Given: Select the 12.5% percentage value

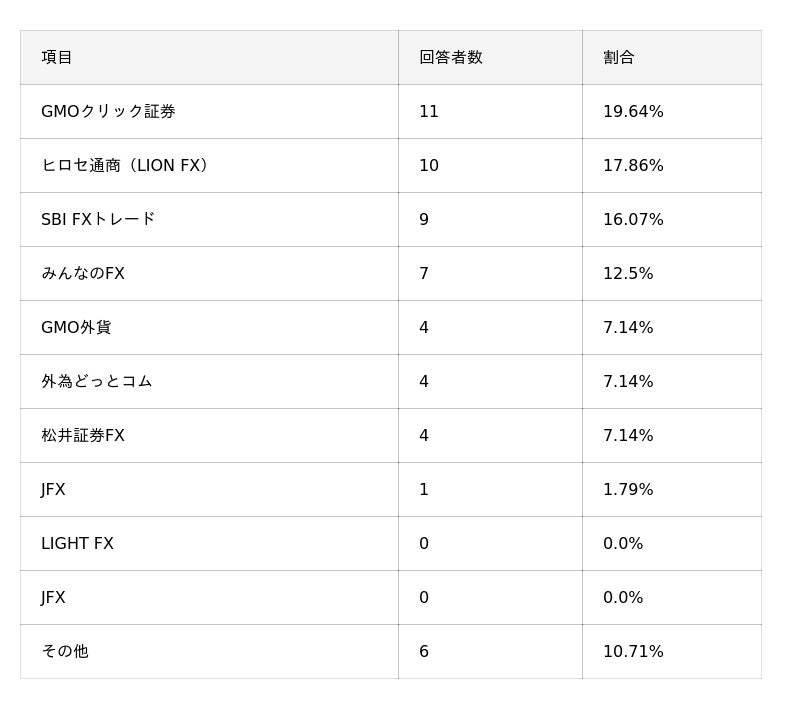Looking at the screenshot, I should coord(628,273).
